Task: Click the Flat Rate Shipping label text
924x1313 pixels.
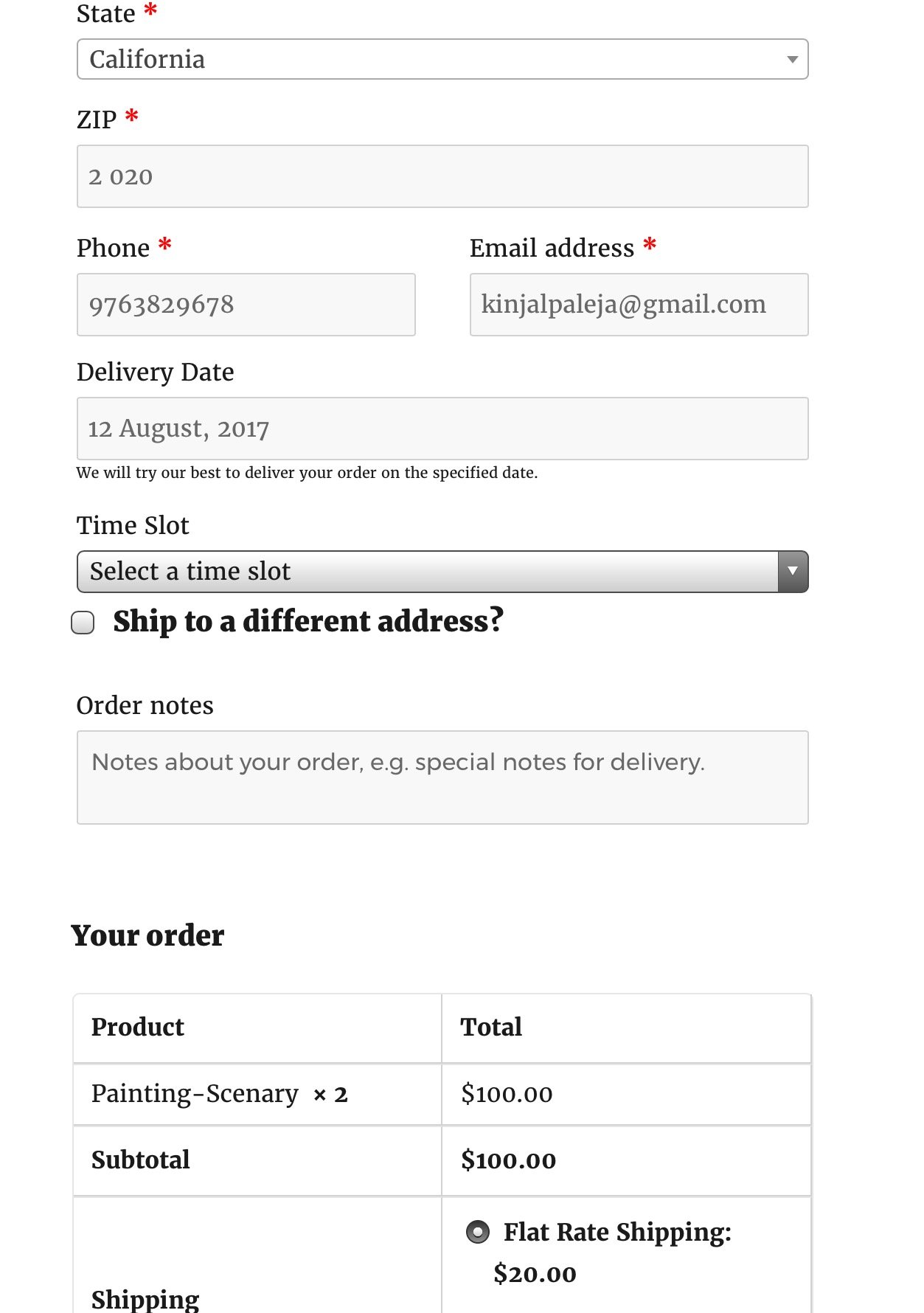Action: (x=617, y=1232)
